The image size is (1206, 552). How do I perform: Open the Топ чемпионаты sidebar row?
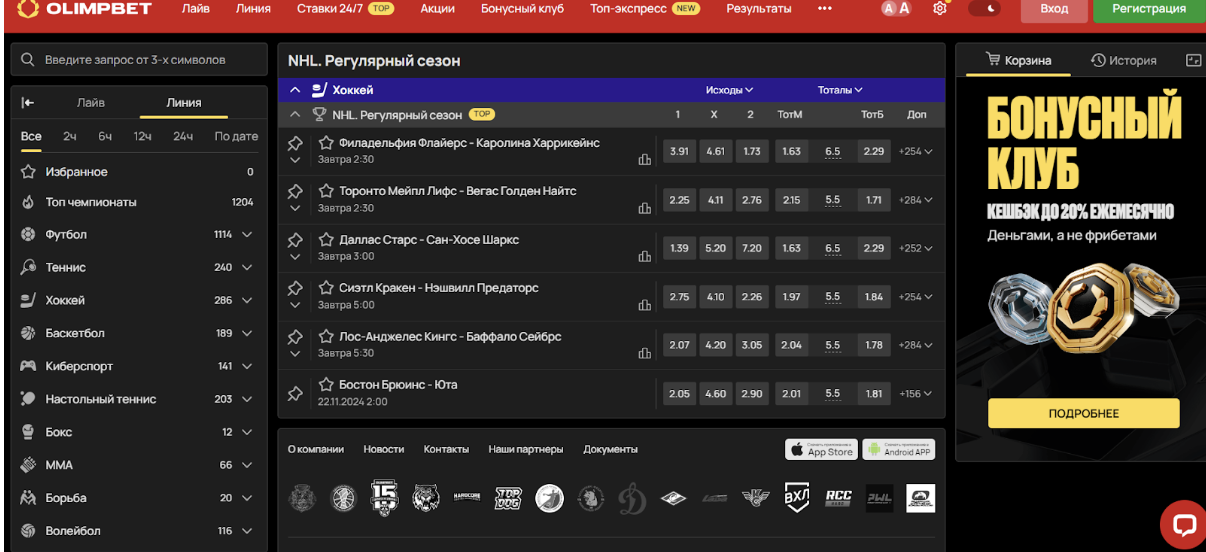click(139, 202)
